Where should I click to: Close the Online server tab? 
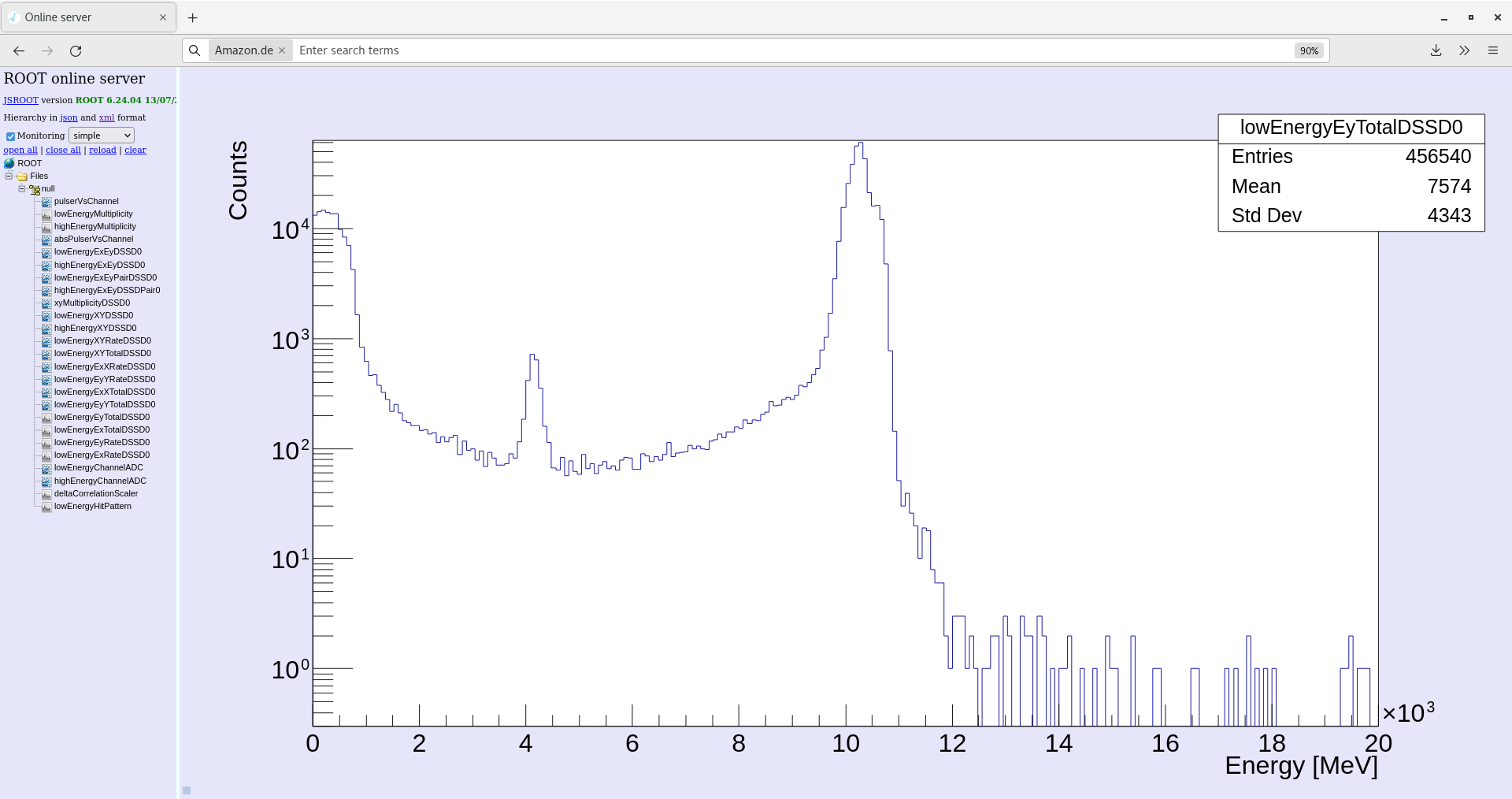(163, 17)
